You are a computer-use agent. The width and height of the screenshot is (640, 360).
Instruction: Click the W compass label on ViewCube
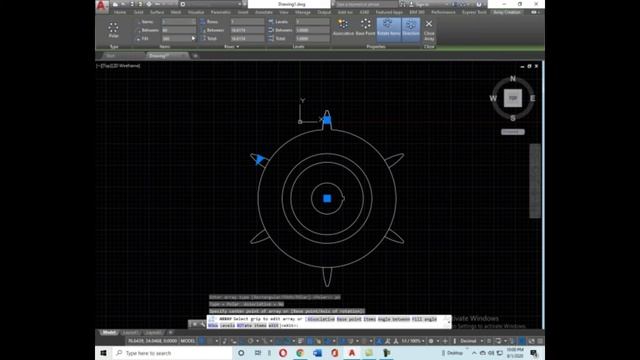(493, 98)
